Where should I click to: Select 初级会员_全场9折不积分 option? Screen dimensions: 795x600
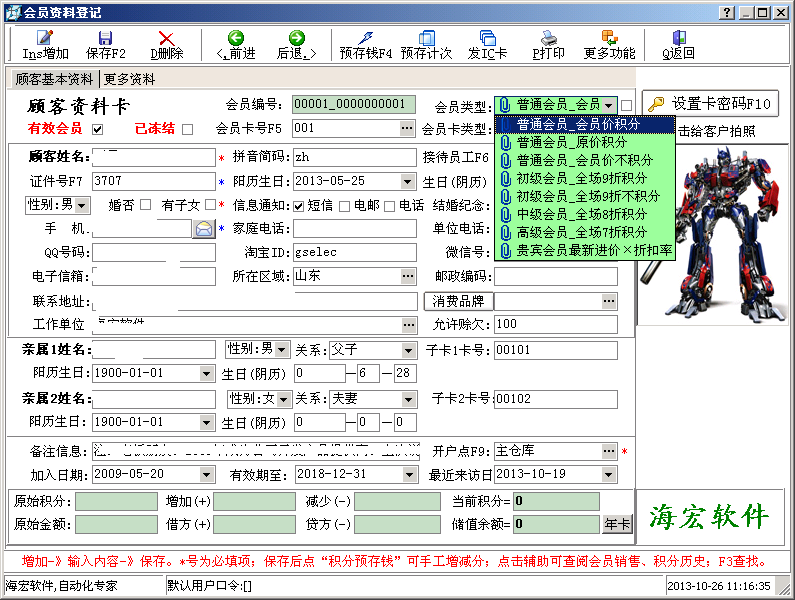coord(586,196)
